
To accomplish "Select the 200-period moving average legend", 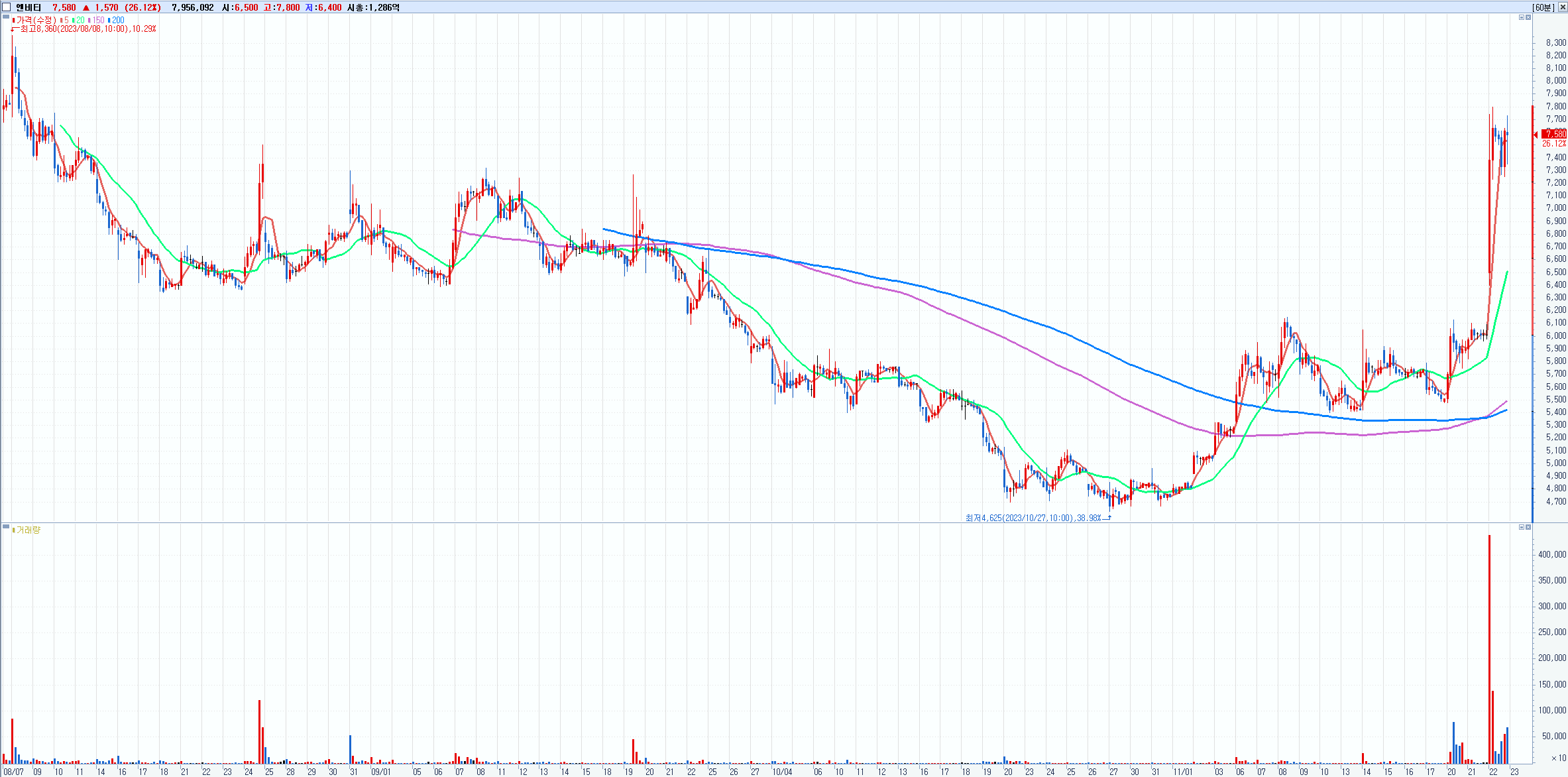I will (x=117, y=20).
